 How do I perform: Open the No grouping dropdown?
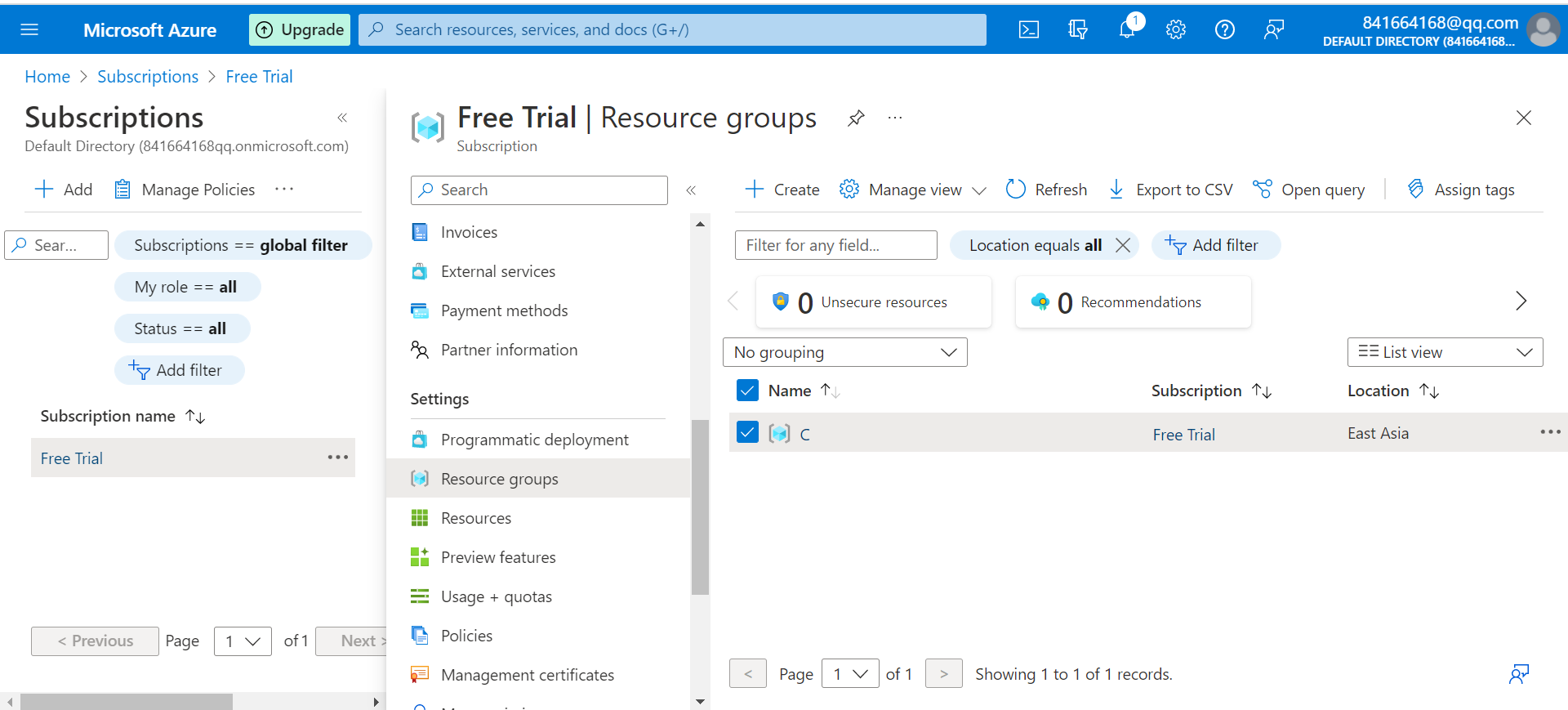pos(845,352)
